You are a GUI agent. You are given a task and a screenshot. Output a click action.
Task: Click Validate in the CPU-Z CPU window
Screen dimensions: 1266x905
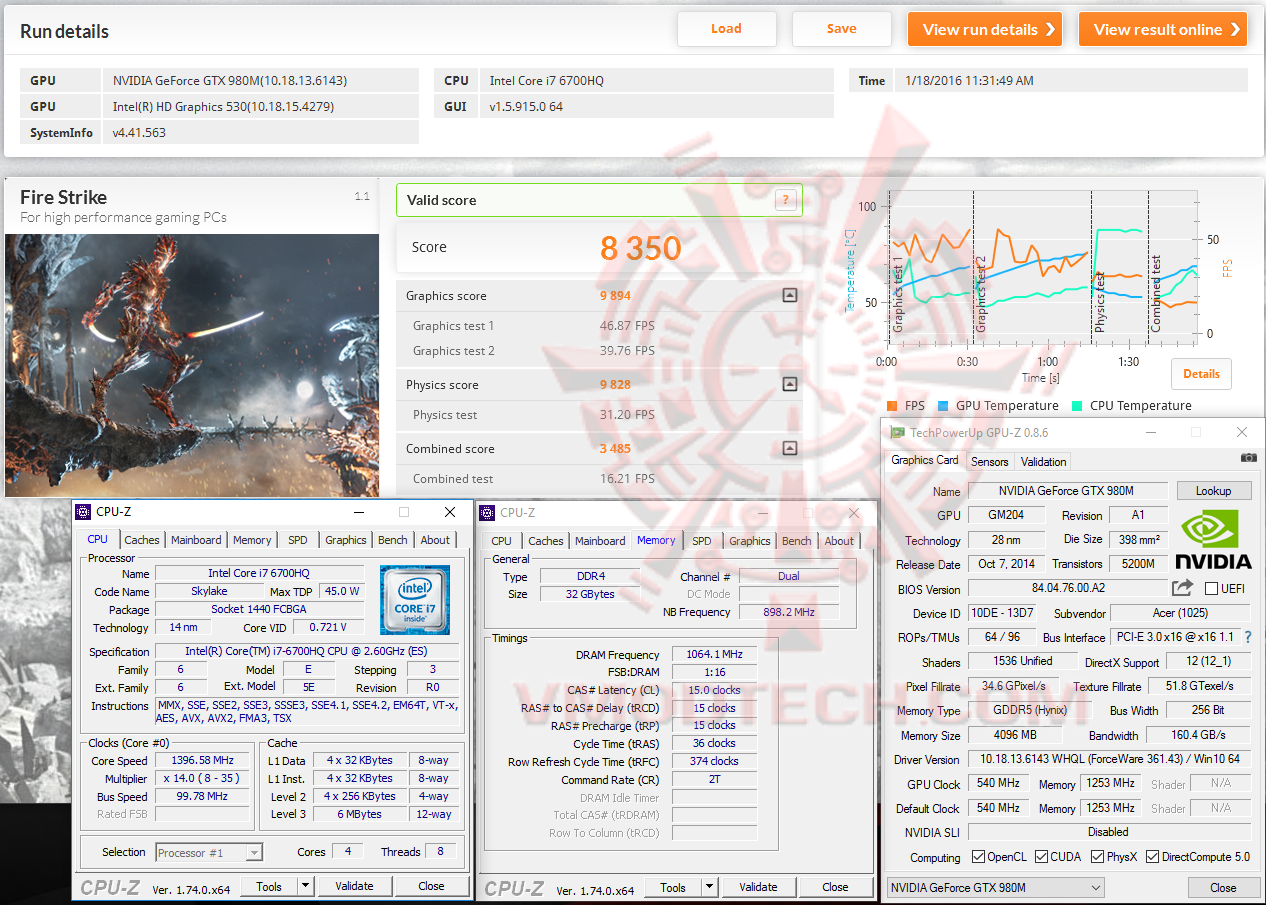coord(354,886)
